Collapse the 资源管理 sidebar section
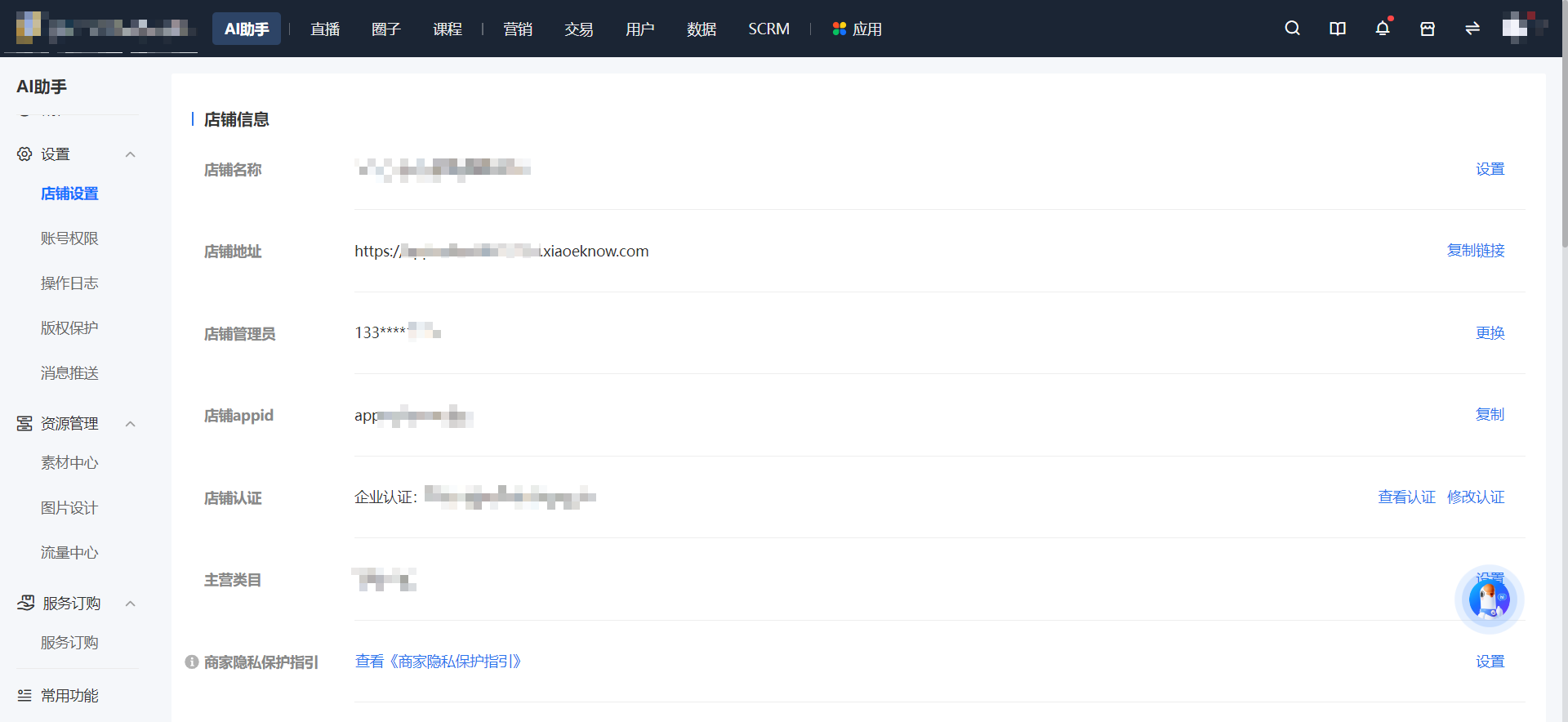The image size is (1568, 722). click(130, 424)
